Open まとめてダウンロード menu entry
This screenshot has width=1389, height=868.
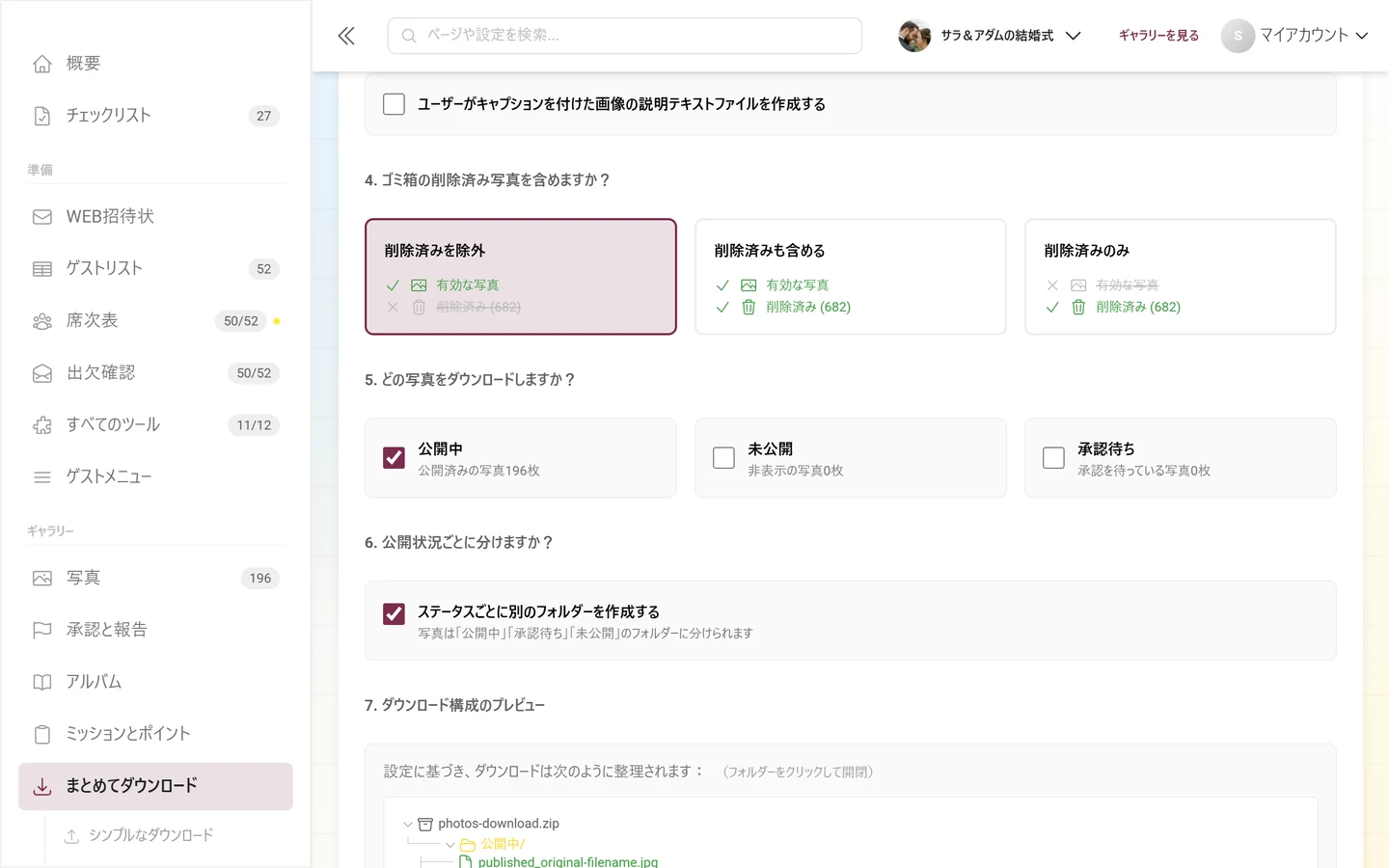155,787
